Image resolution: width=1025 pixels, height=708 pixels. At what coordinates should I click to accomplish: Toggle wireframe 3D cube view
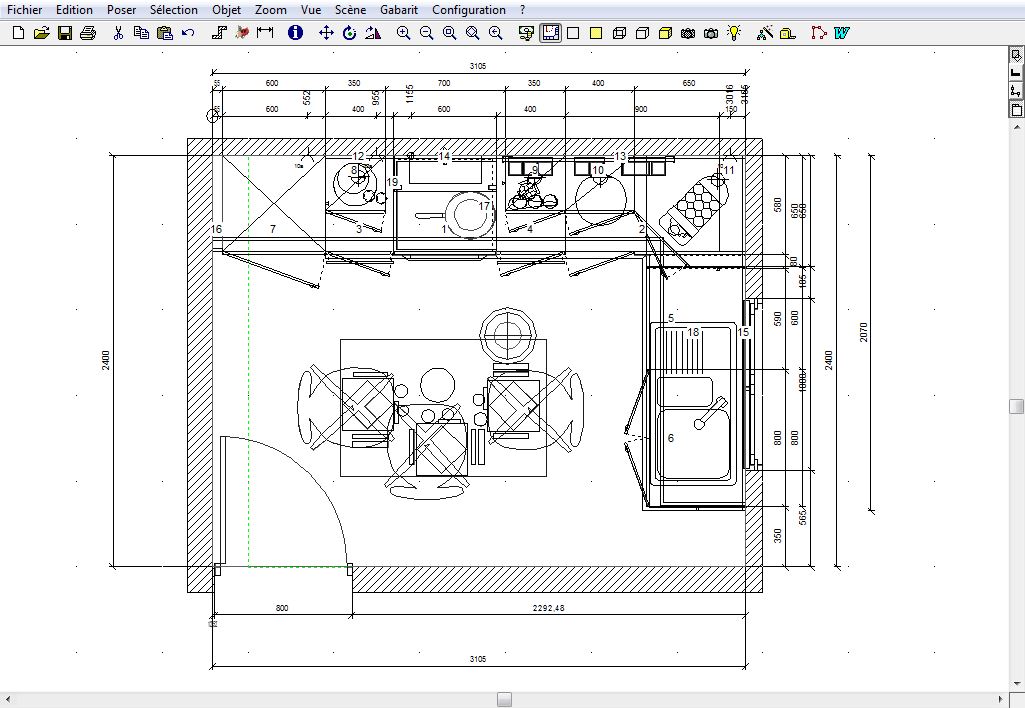coord(619,33)
